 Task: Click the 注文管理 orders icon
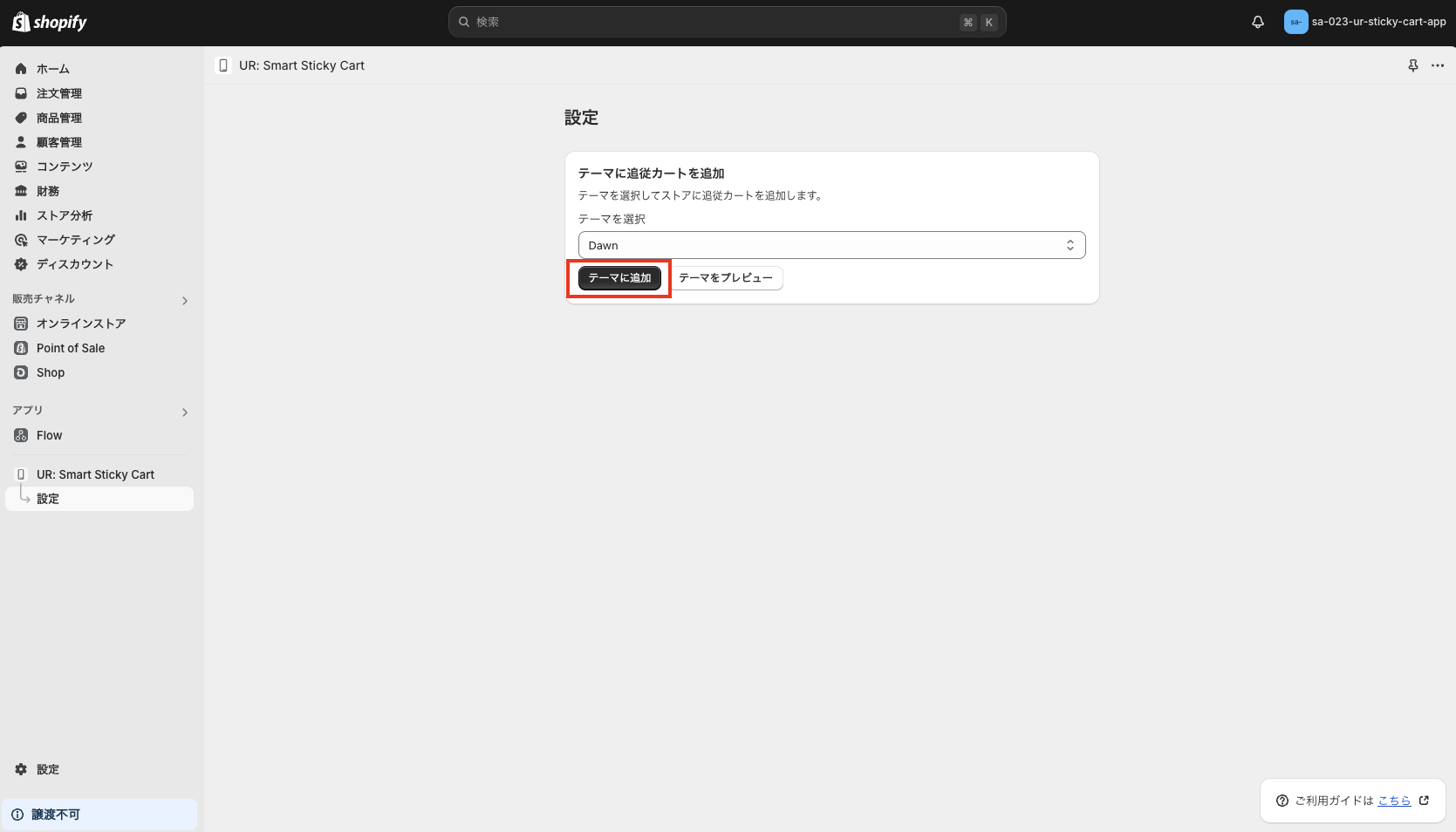21,93
